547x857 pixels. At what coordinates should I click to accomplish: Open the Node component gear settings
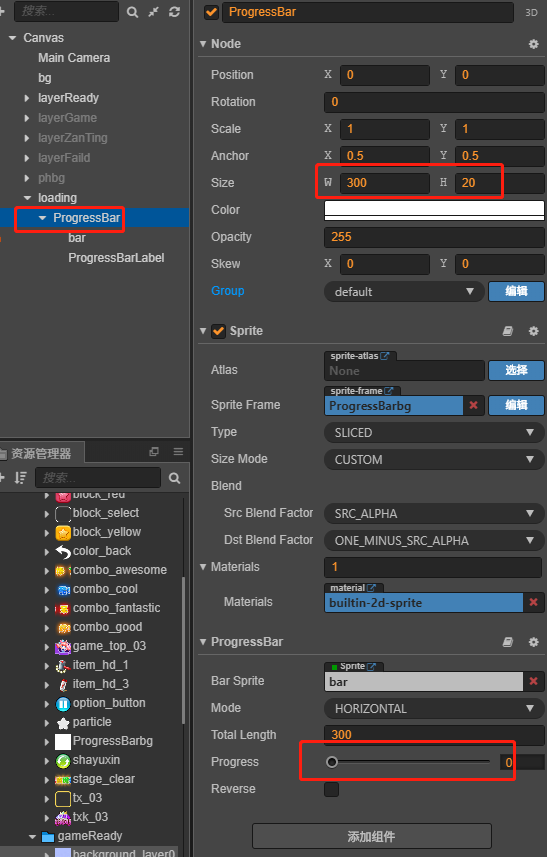click(533, 44)
